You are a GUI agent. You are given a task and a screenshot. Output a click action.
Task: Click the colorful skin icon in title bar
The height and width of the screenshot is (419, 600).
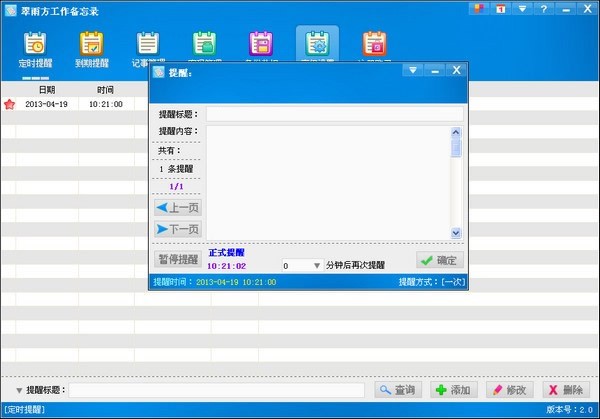pyautogui.click(x=479, y=8)
